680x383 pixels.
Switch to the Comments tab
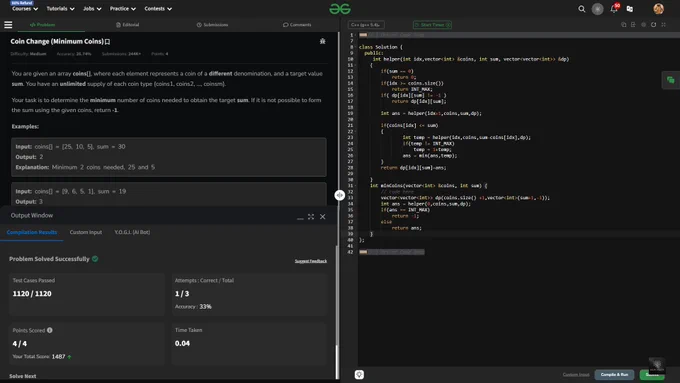pos(297,25)
